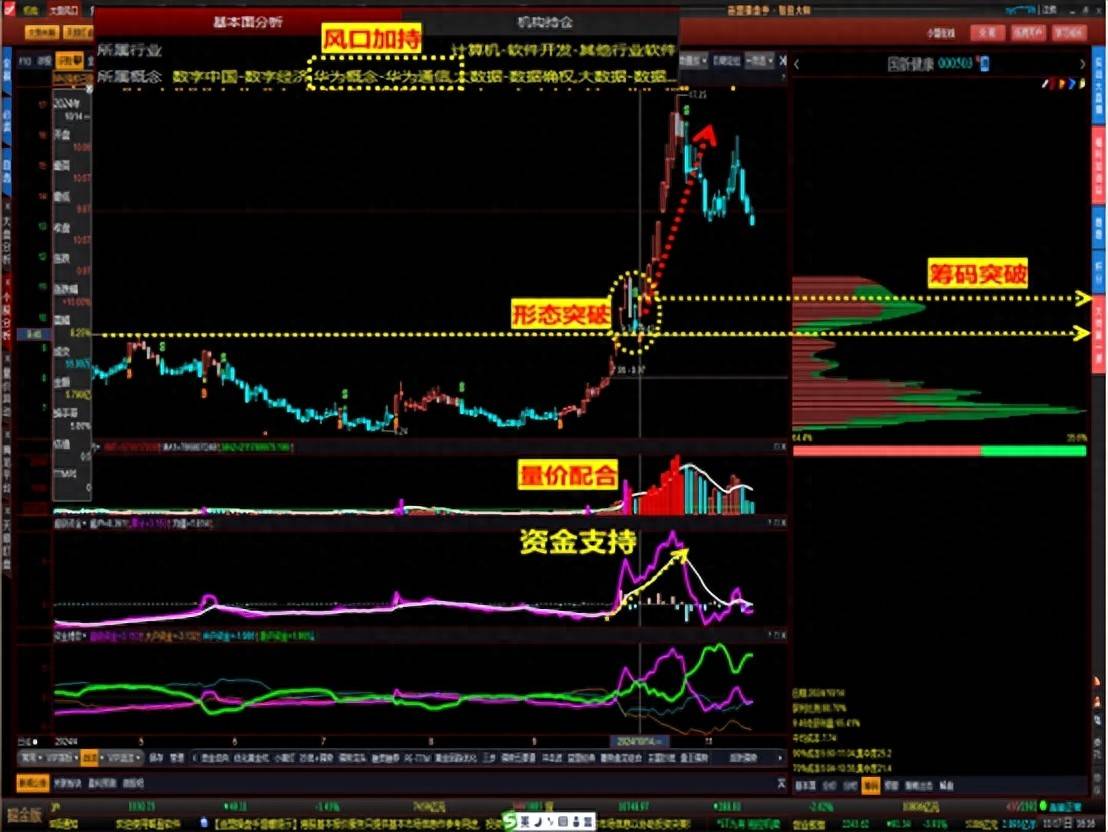The width and height of the screenshot is (1108, 832).
Task: Open the 机构持仓 tab
Action: click(x=544, y=23)
